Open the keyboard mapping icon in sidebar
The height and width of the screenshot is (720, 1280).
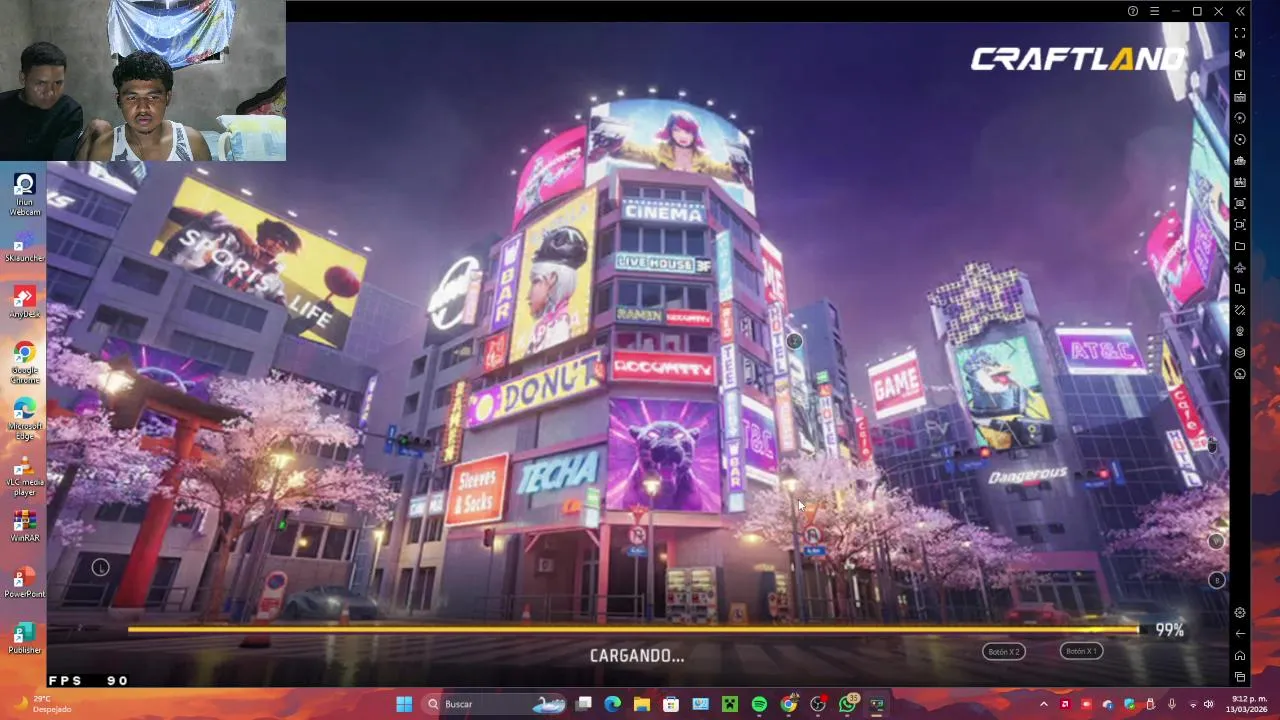(x=1240, y=97)
